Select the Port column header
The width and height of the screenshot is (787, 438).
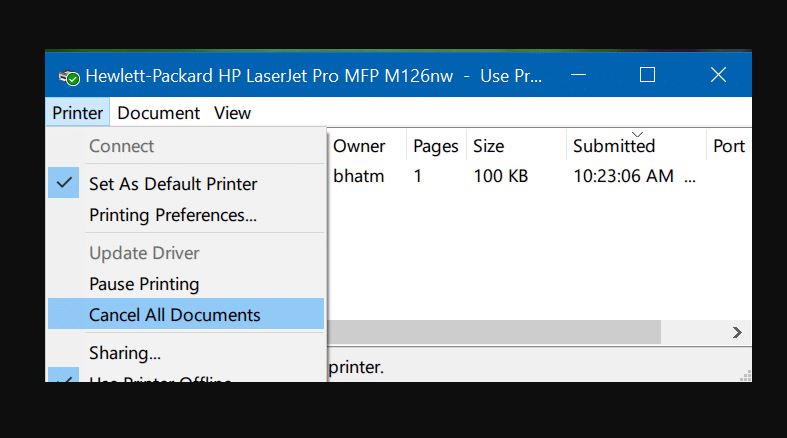[729, 146]
